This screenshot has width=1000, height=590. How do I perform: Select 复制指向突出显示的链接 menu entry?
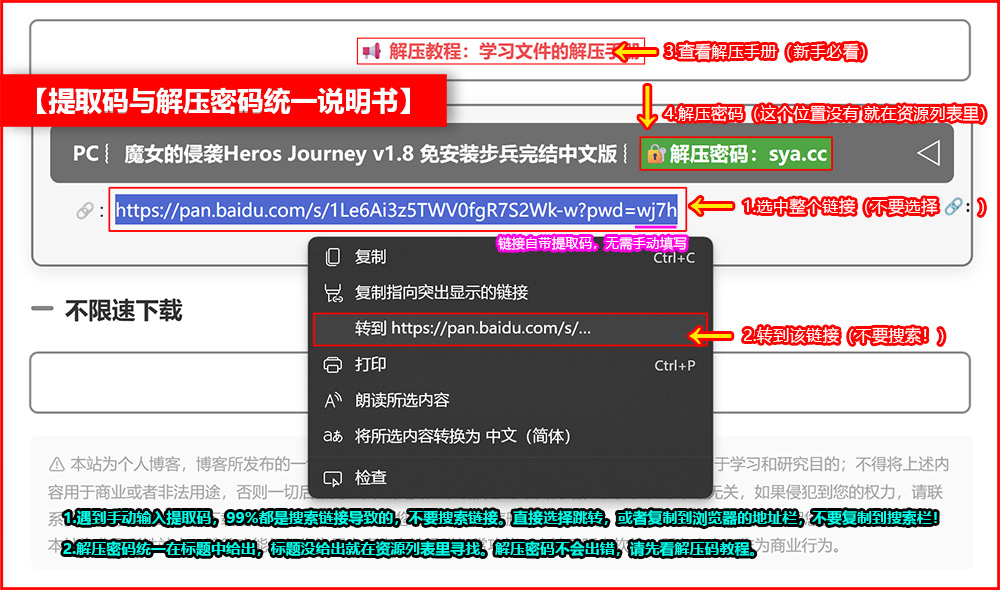[441, 293]
